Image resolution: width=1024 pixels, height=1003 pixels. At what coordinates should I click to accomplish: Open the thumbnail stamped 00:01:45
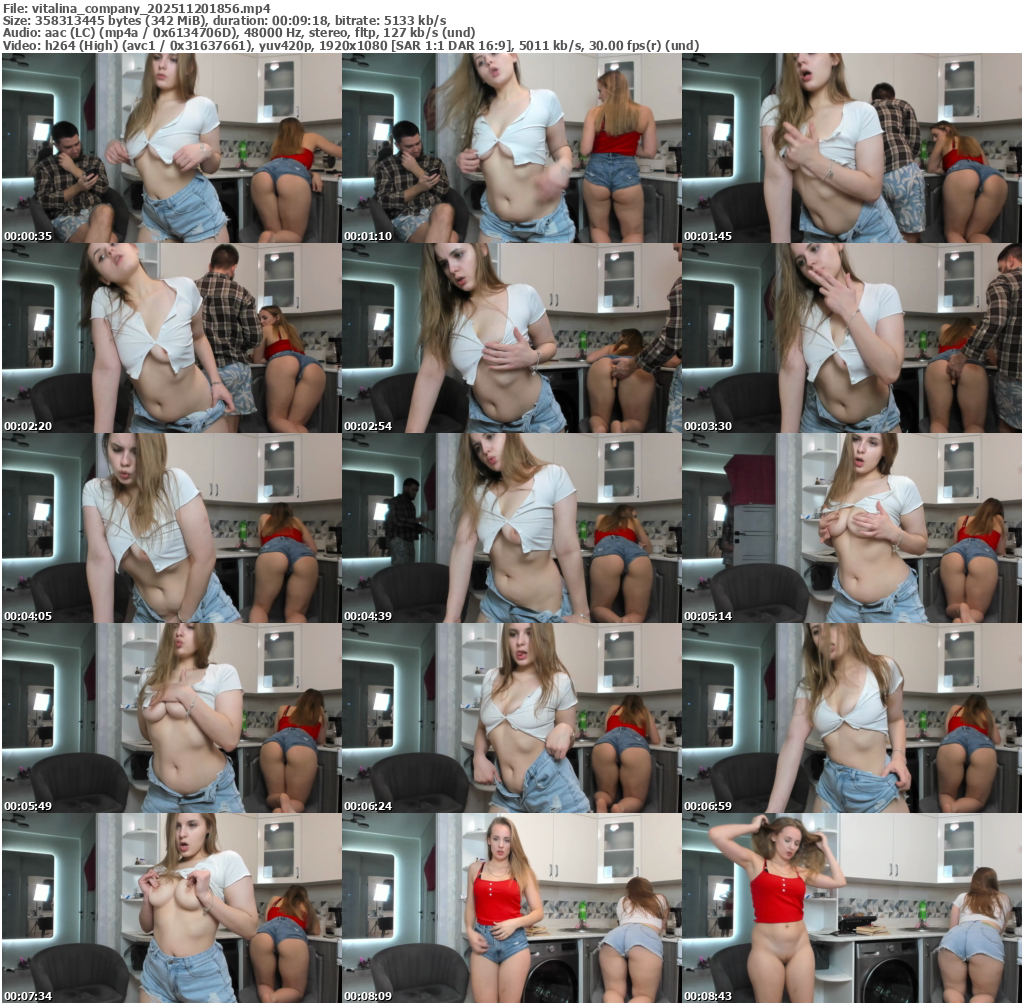[x=852, y=148]
